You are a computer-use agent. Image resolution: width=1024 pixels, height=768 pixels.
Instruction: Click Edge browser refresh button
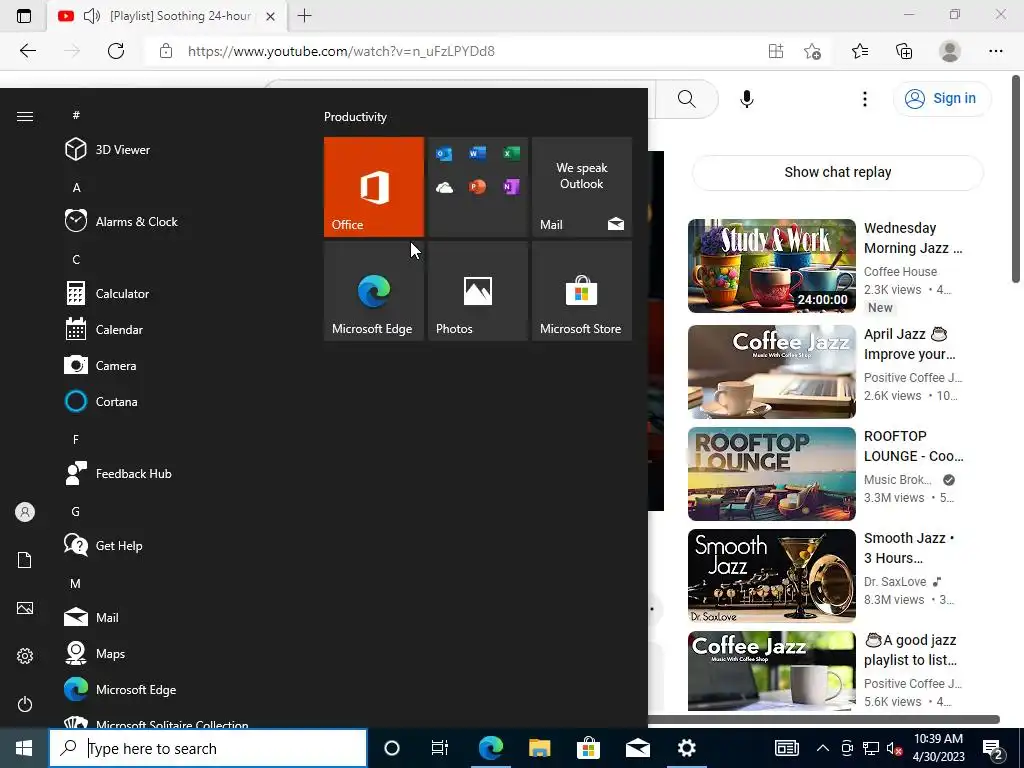click(116, 51)
